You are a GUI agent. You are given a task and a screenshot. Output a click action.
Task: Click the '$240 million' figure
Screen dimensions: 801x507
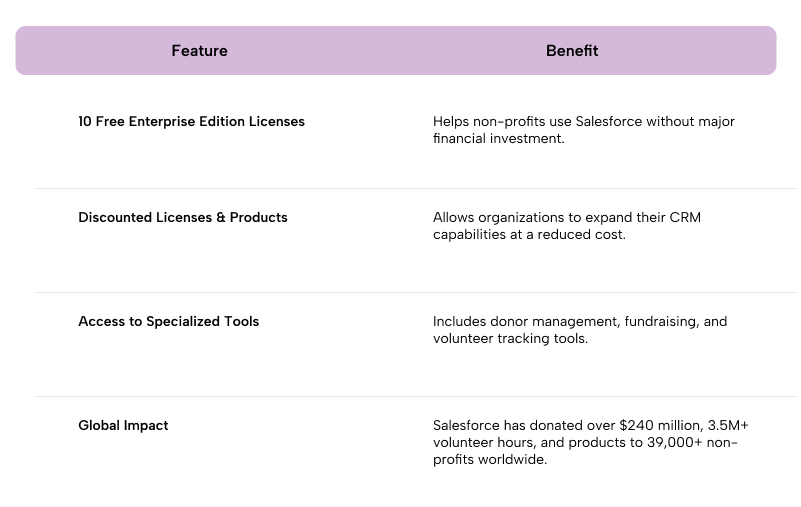pos(661,426)
